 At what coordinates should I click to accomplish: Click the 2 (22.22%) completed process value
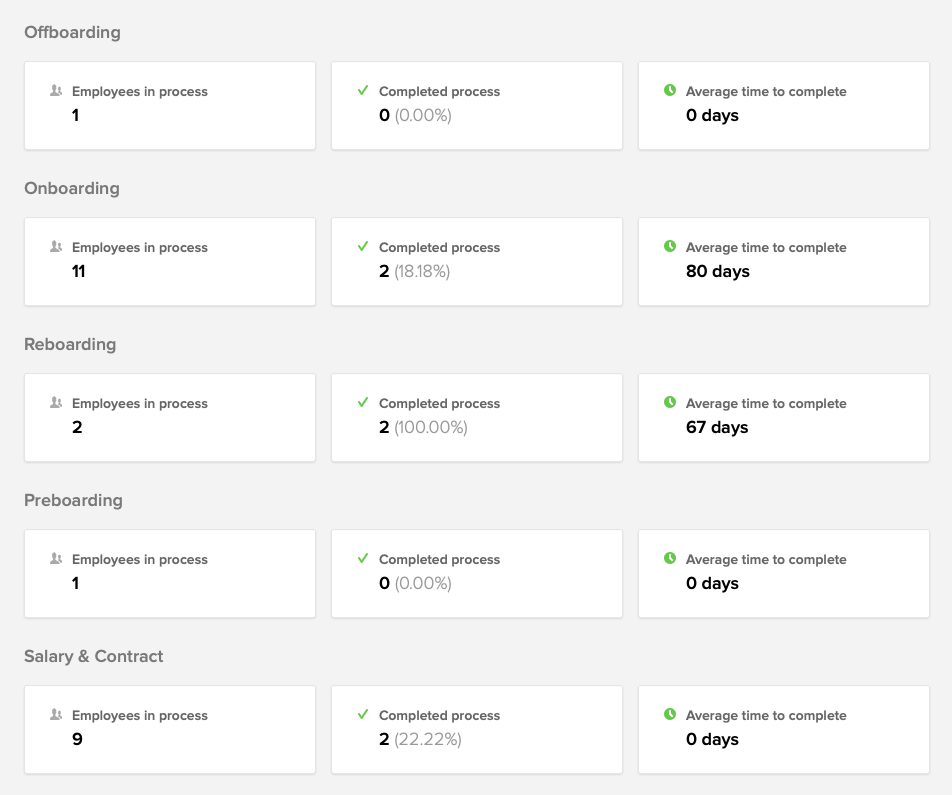pos(420,740)
